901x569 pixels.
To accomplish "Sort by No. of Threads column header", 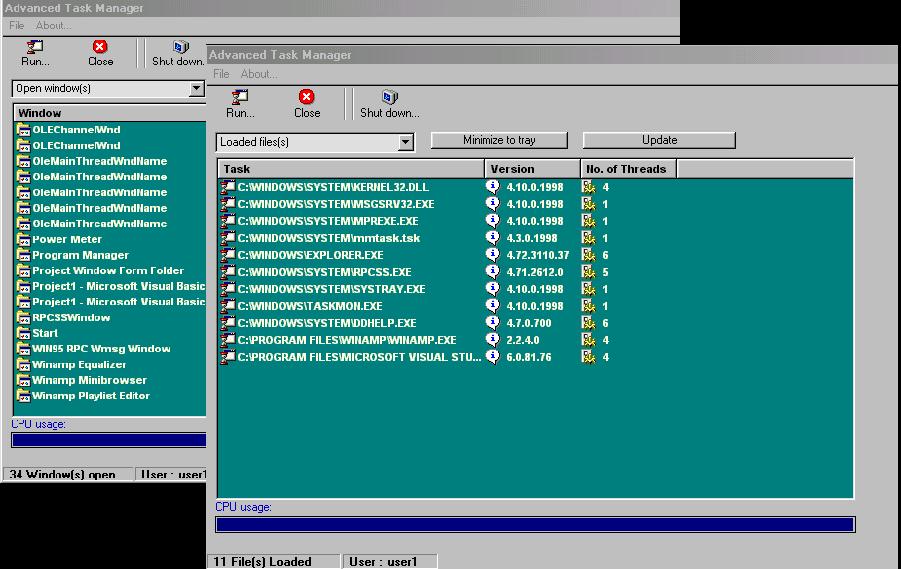I will coord(629,169).
